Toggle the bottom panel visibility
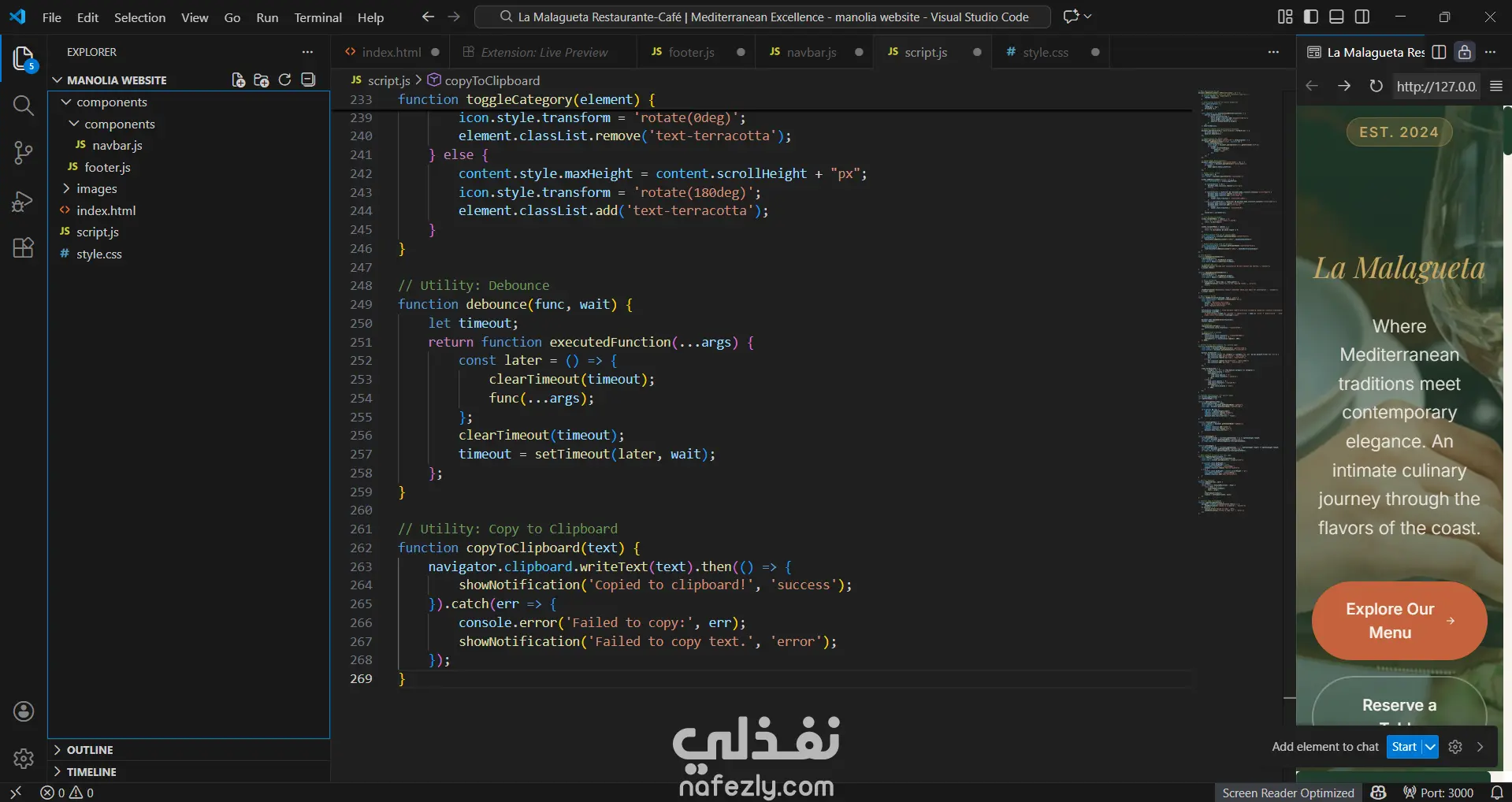The height and width of the screenshot is (802, 1512). pyautogui.click(x=1336, y=17)
